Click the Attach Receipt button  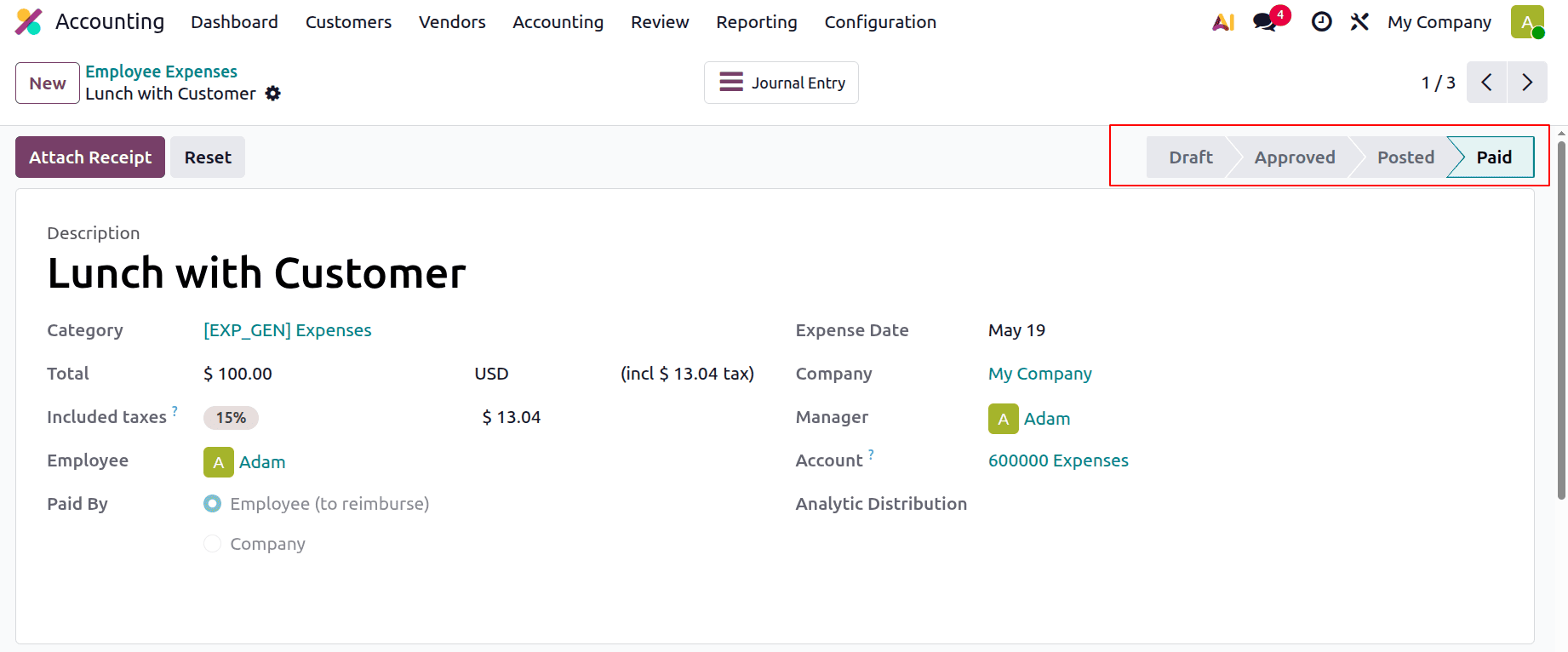[90, 157]
